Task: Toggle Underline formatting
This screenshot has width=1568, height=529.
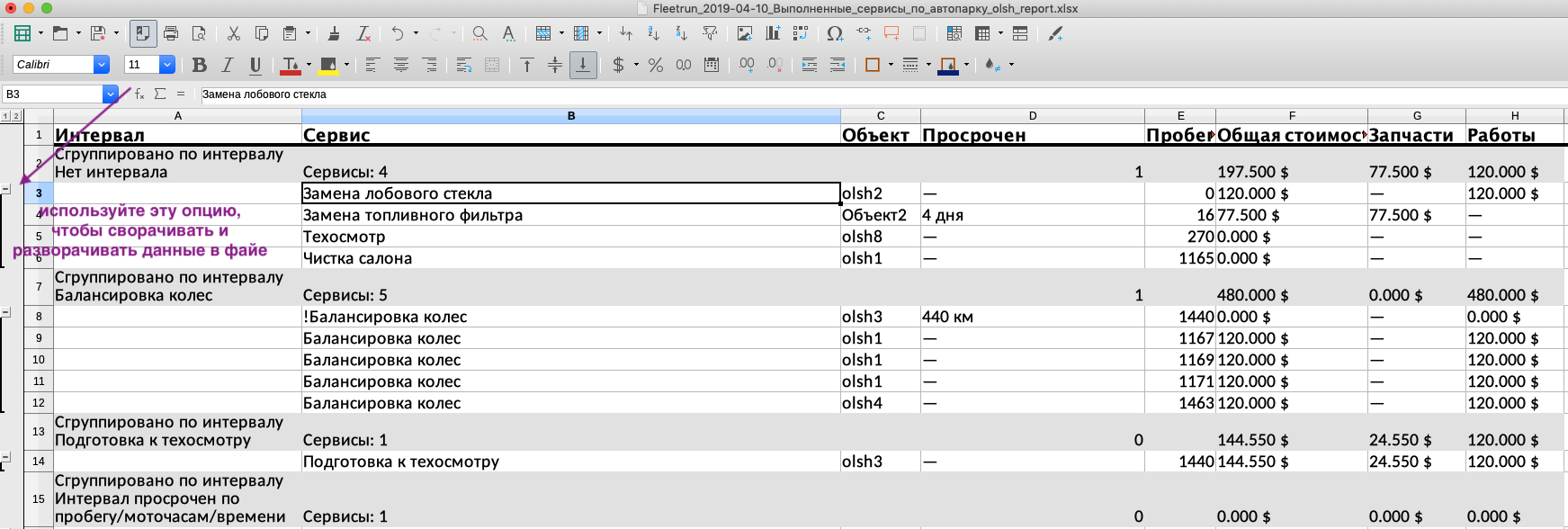Action: pos(255,65)
